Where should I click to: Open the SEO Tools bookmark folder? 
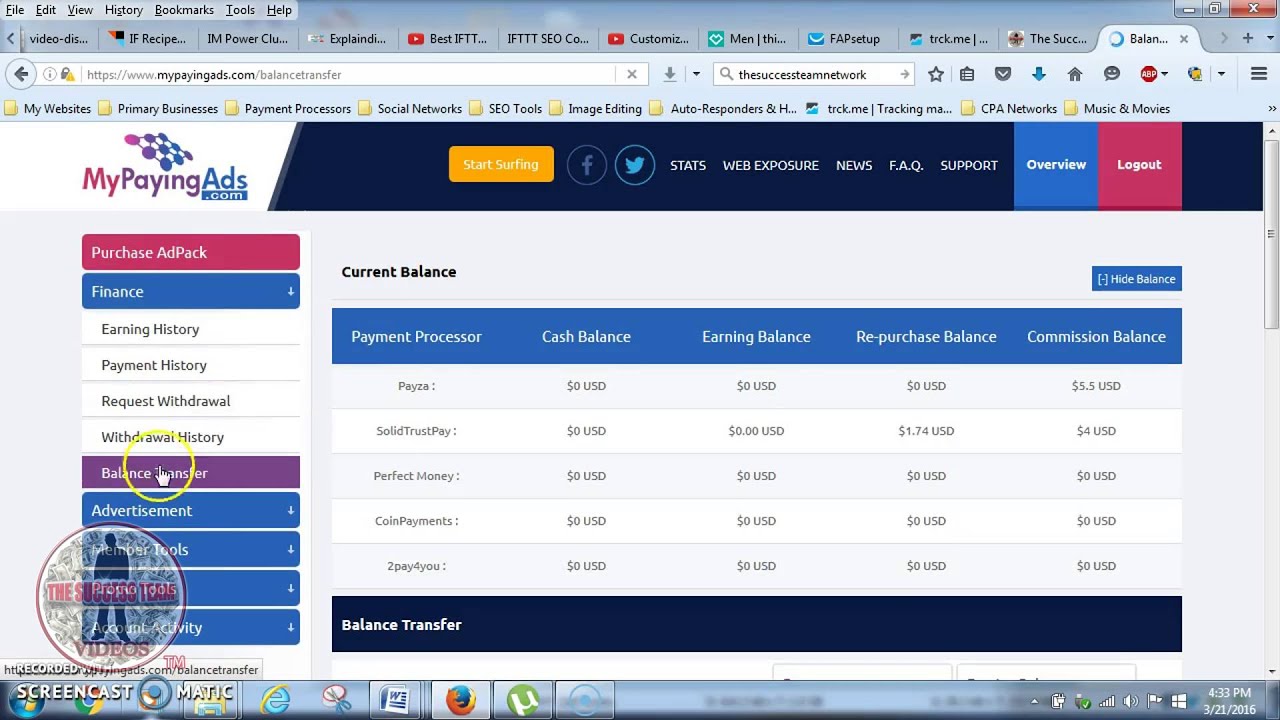[x=505, y=108]
